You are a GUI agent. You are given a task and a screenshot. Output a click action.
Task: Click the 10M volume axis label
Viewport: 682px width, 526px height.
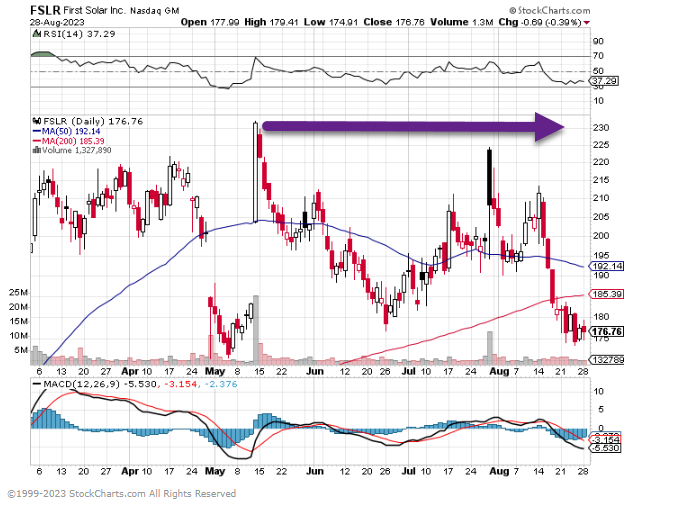coord(18,336)
